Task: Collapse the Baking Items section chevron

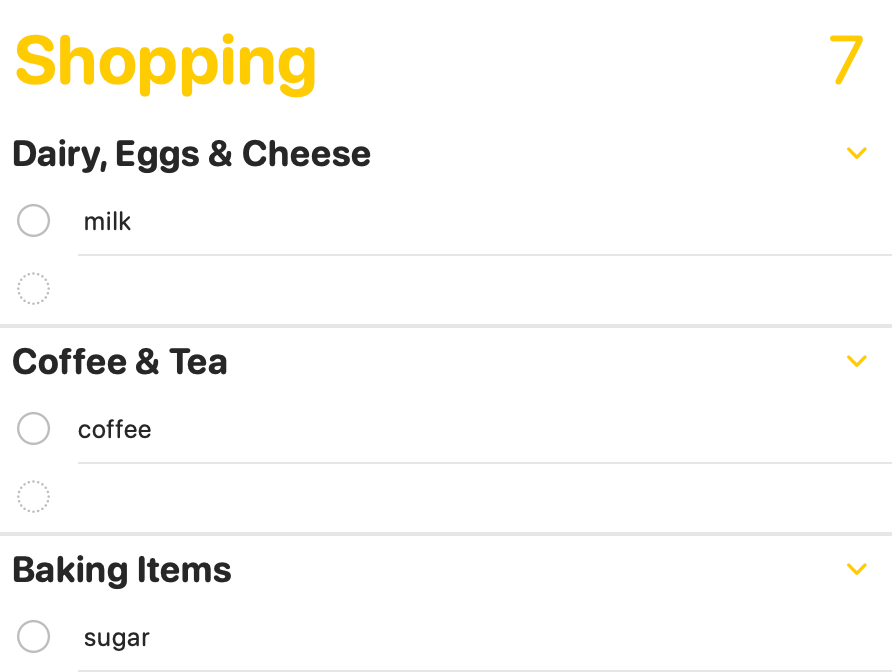Action: pyautogui.click(x=856, y=569)
